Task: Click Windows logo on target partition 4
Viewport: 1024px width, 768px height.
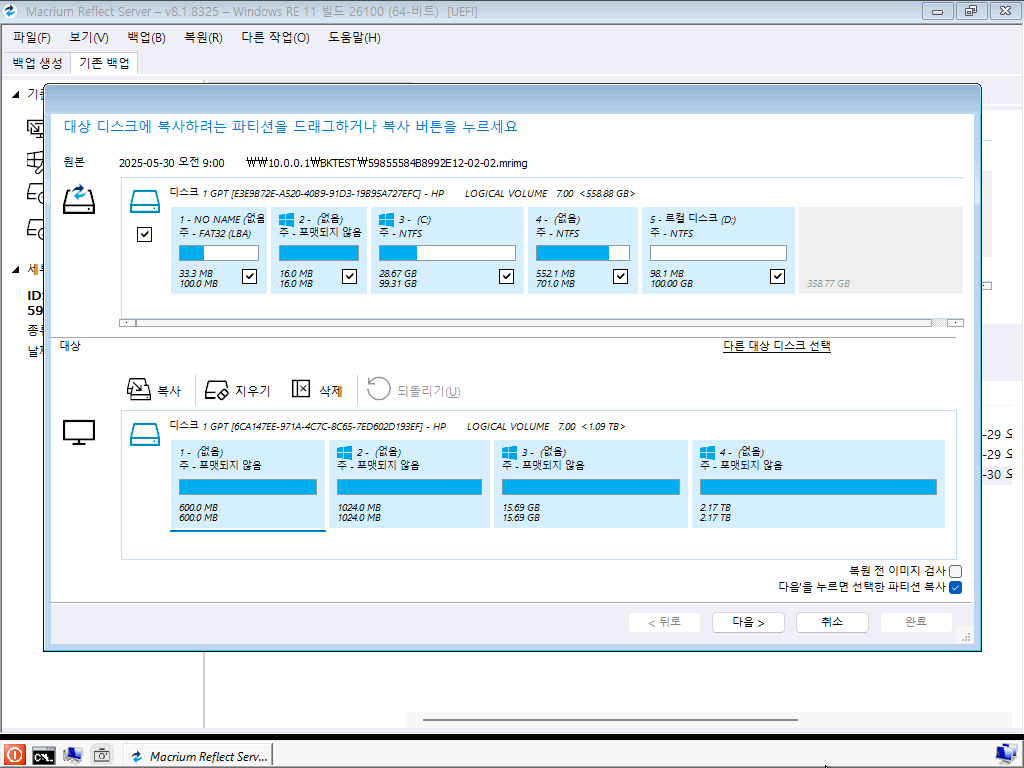Action: [707, 452]
